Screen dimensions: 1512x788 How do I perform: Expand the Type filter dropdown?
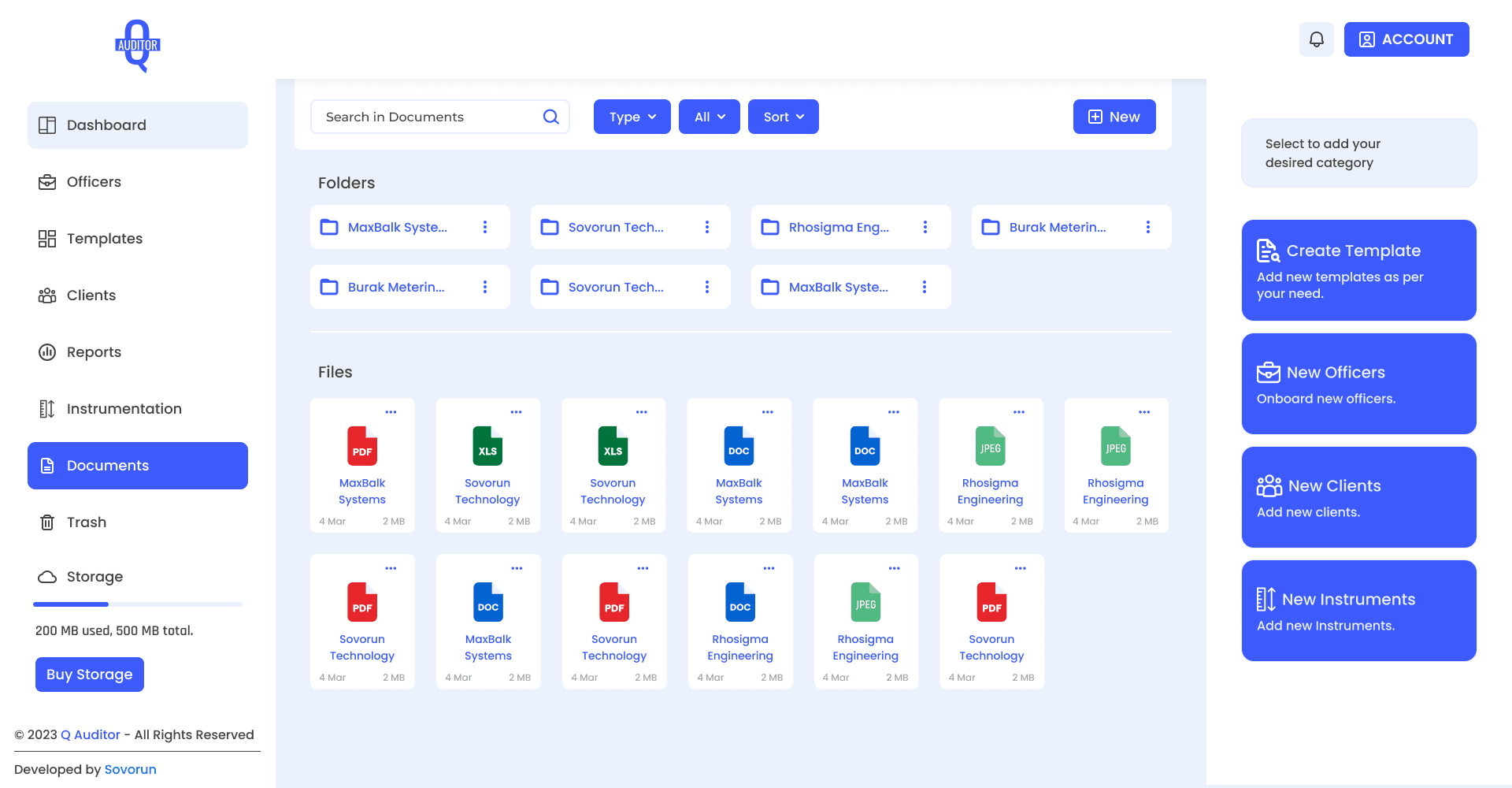pos(632,117)
